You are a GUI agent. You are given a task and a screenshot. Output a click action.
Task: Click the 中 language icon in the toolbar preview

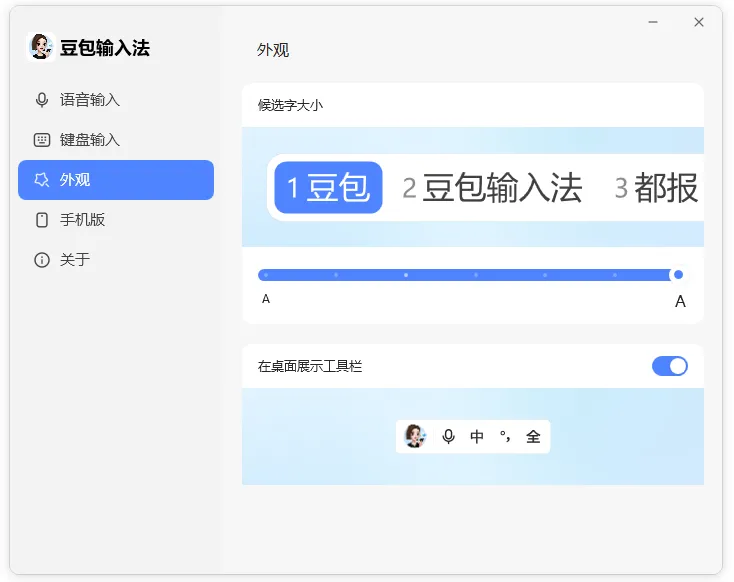point(477,436)
